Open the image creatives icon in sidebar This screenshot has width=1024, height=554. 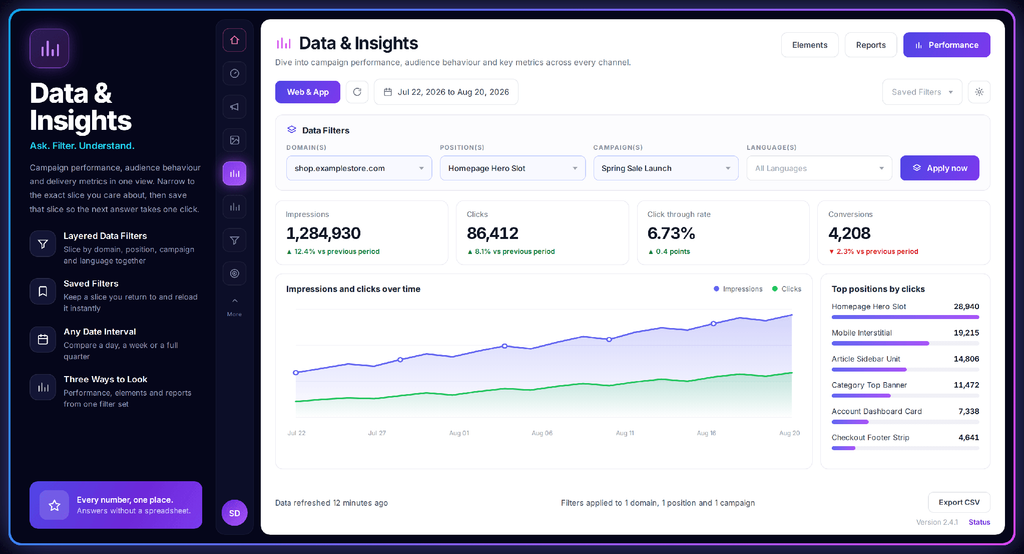coord(234,140)
